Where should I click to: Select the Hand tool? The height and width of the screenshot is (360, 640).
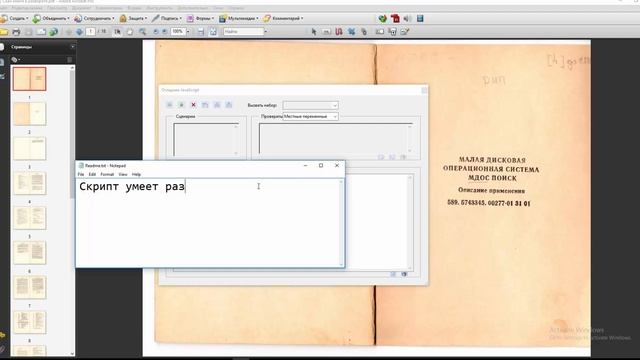pos(130,32)
